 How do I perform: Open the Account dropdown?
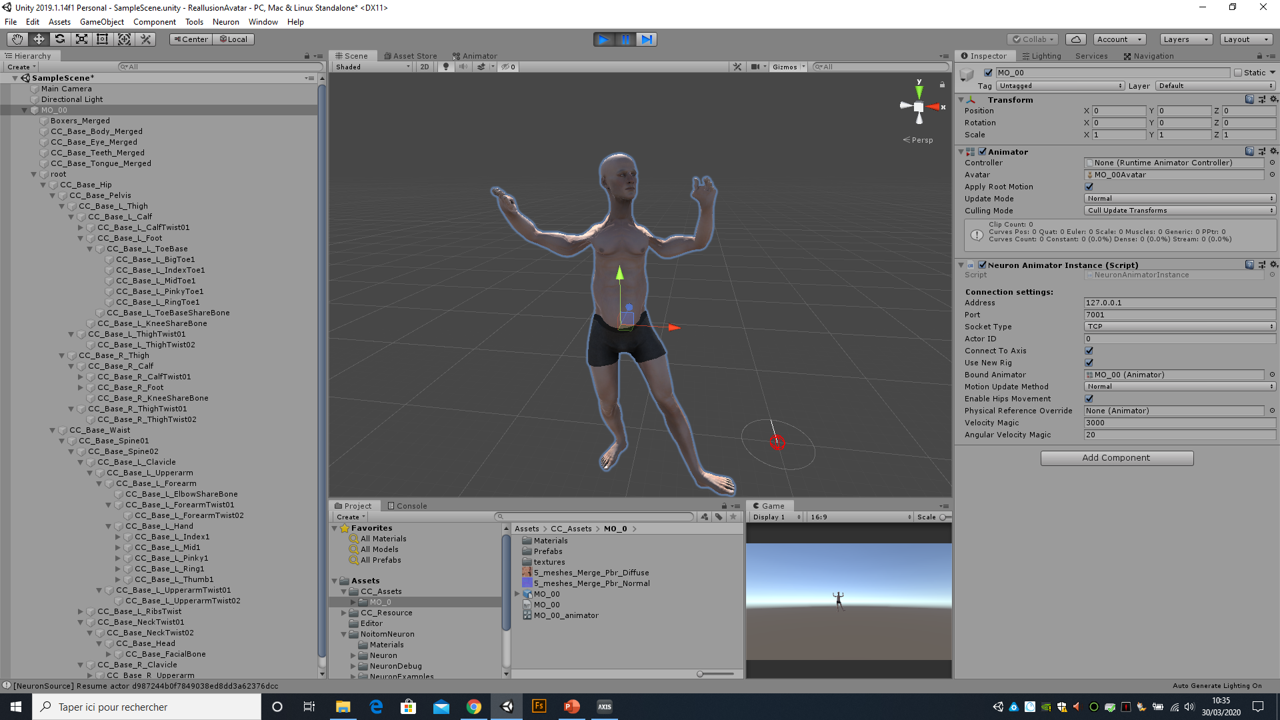1118,39
